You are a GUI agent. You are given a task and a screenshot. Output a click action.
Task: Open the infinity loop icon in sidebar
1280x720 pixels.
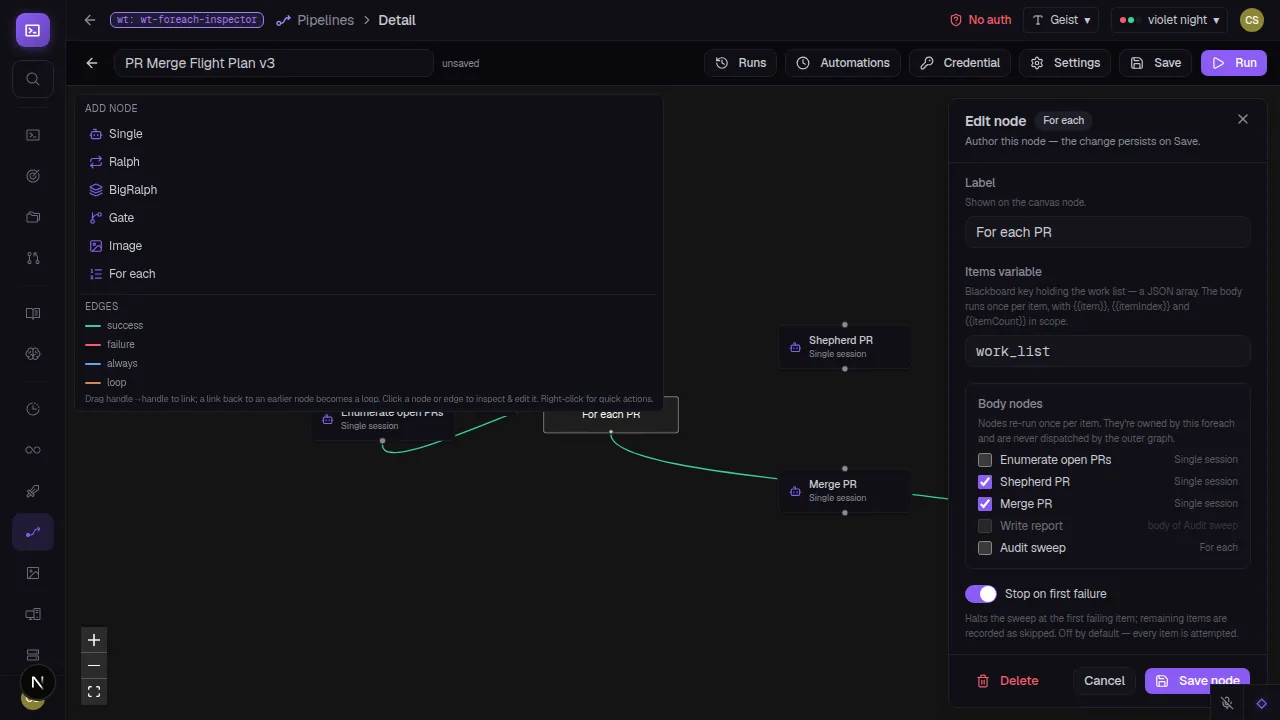pyautogui.click(x=33, y=450)
